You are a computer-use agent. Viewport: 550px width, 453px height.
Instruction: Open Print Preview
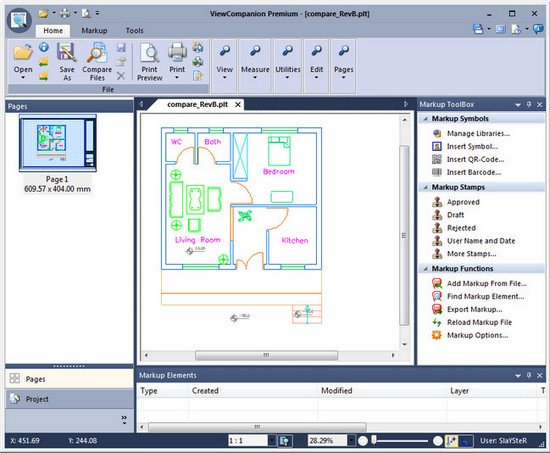tap(149, 62)
